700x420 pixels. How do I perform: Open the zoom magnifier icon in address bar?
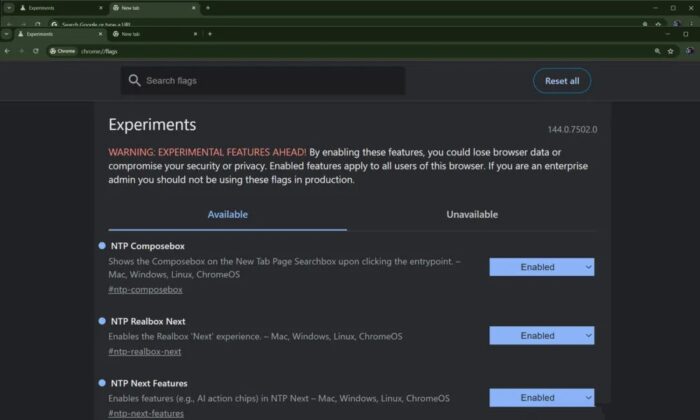coord(657,50)
